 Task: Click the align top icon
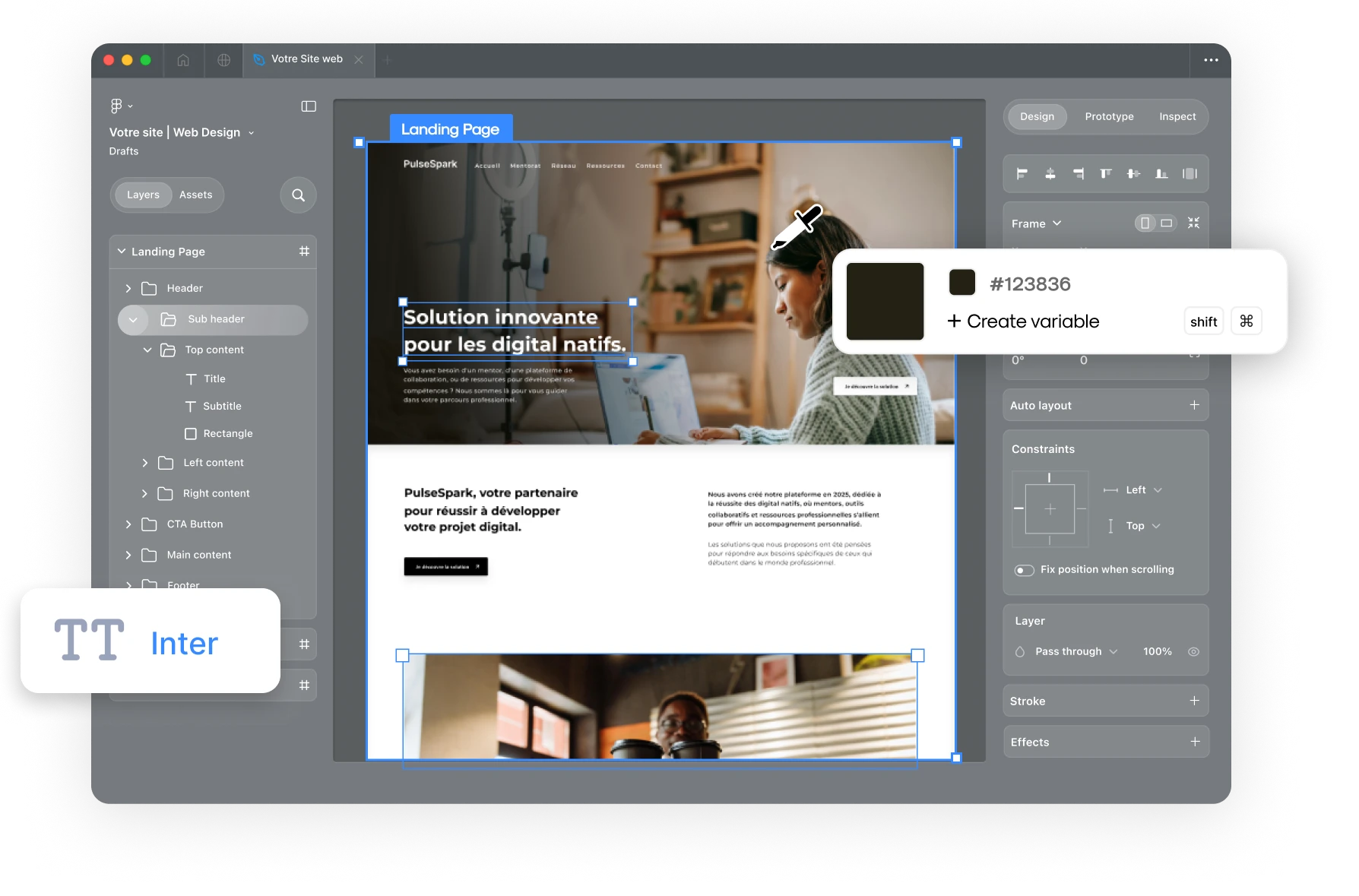pos(1106,174)
